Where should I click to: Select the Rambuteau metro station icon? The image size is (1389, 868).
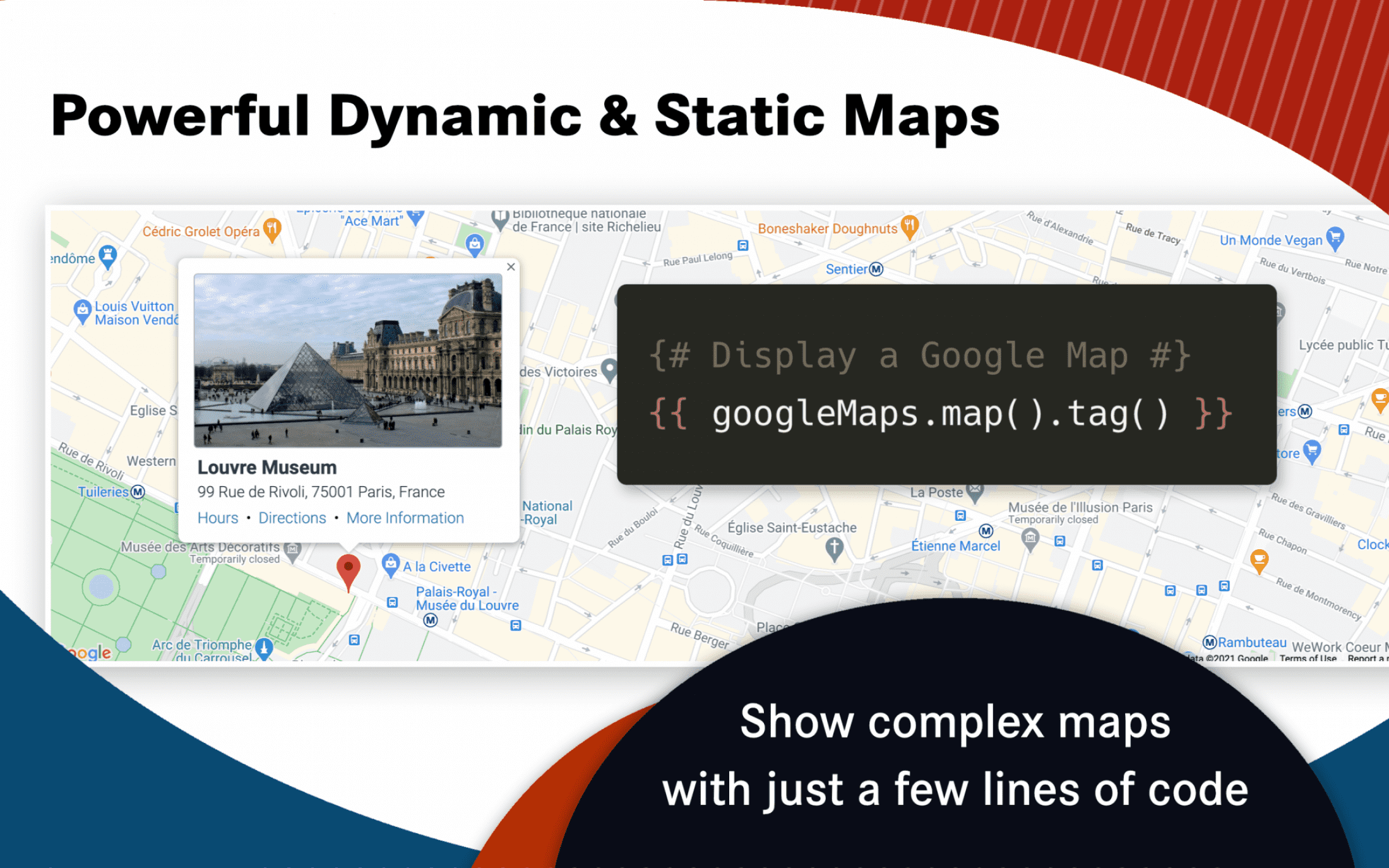pyautogui.click(x=1210, y=643)
